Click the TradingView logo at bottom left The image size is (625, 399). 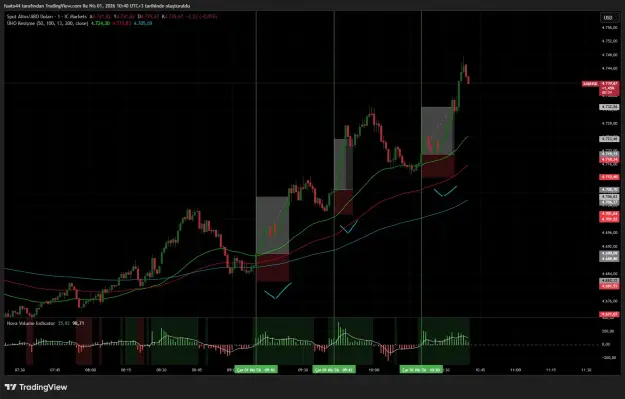36,387
